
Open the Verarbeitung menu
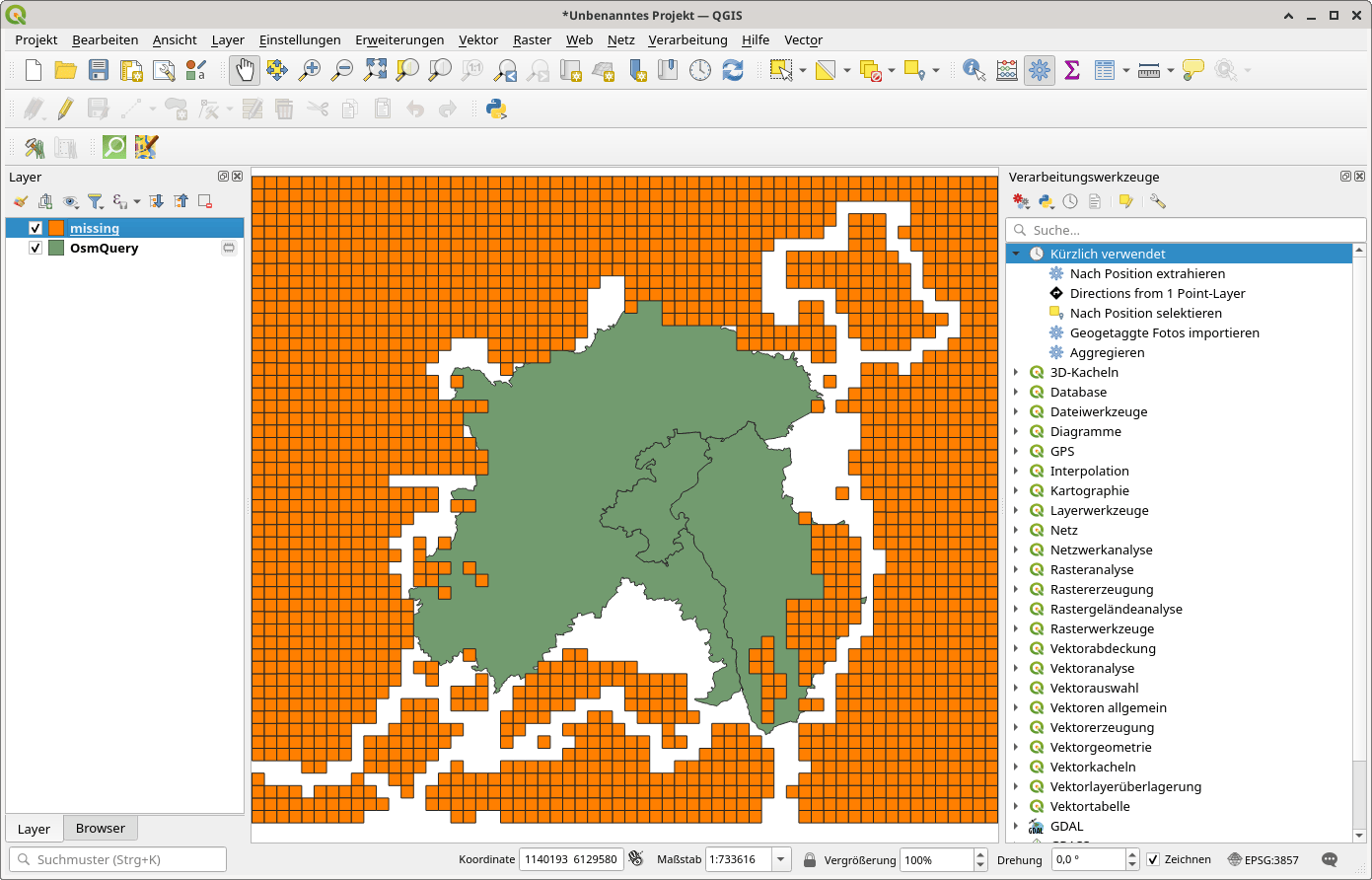tap(687, 39)
